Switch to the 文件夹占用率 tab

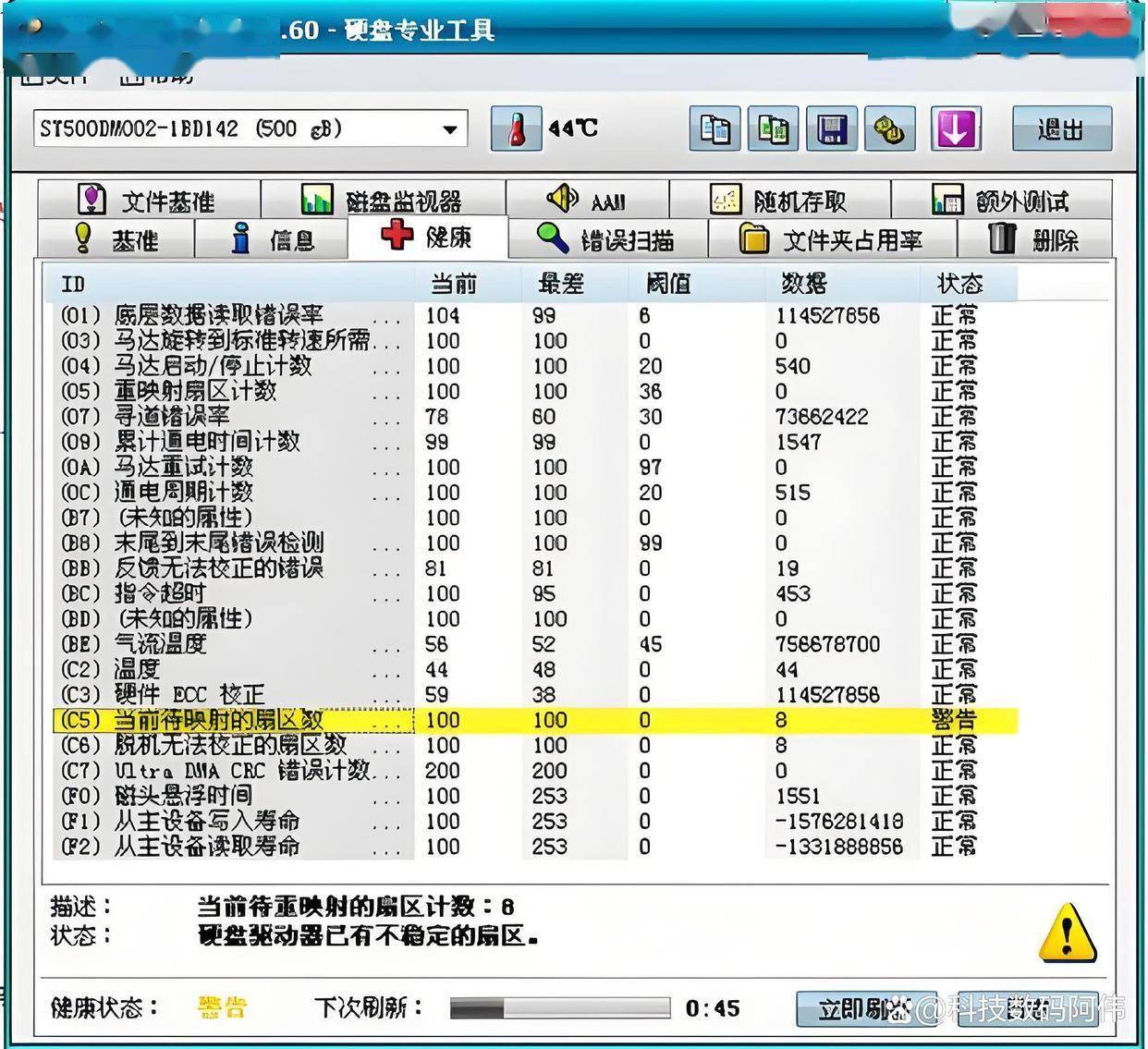tap(832, 240)
